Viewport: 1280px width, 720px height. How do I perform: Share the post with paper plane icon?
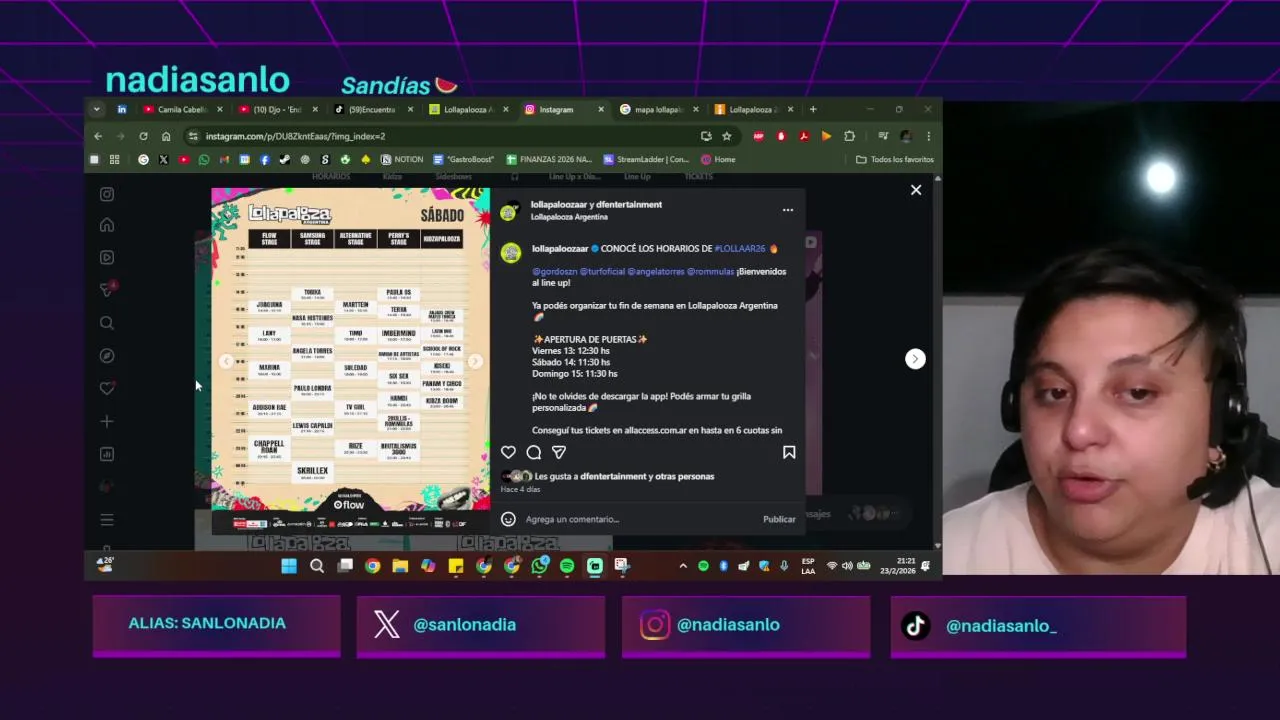559,452
